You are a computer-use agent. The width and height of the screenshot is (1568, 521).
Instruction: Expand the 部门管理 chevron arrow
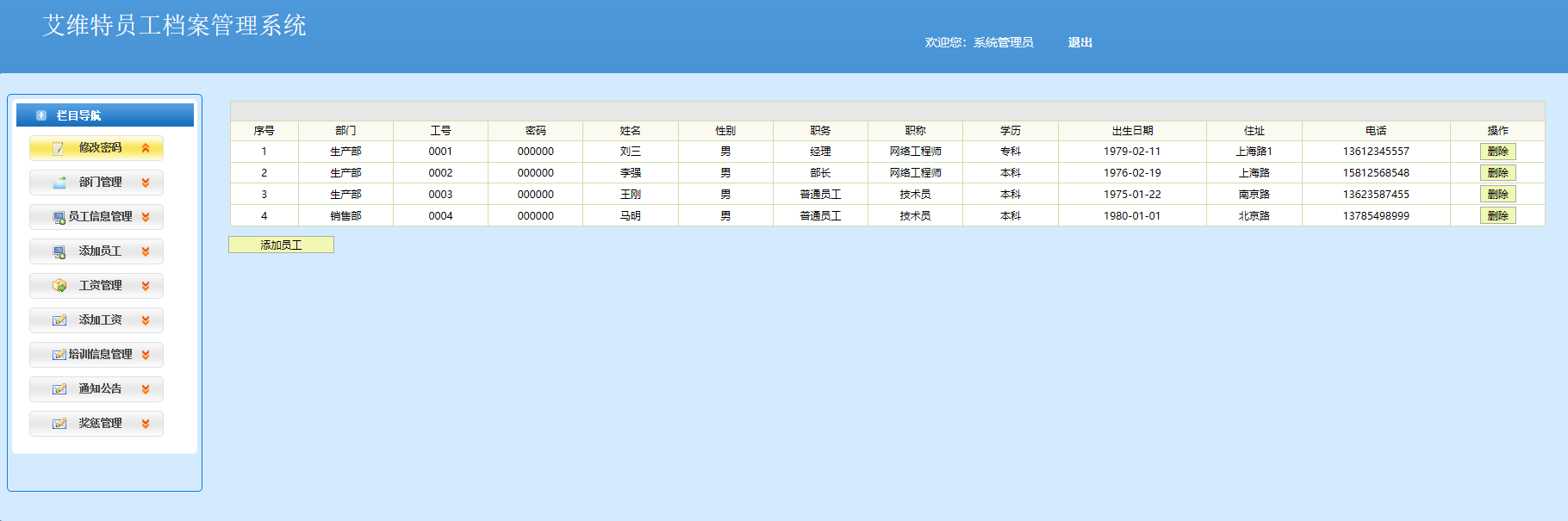(146, 183)
